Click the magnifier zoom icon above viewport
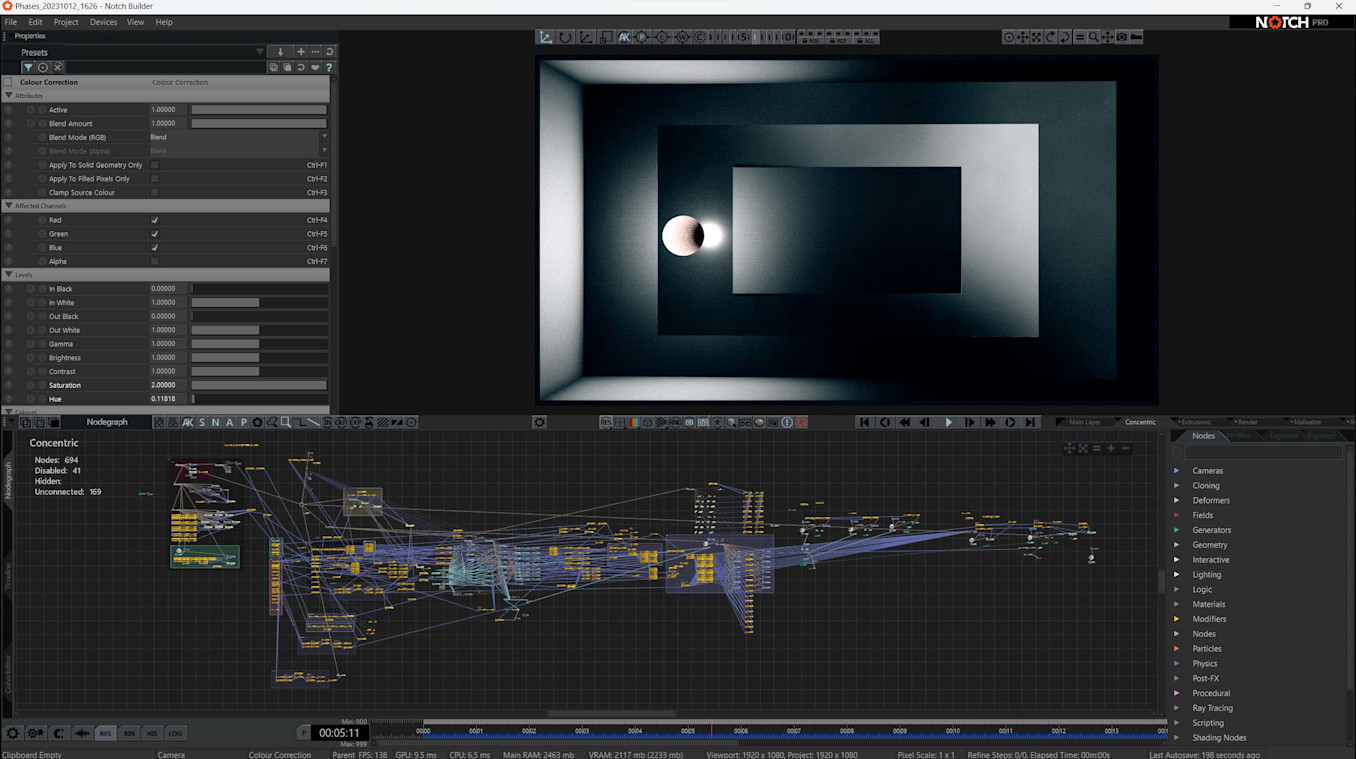Viewport: 1356px width, 759px height. 1094,37
